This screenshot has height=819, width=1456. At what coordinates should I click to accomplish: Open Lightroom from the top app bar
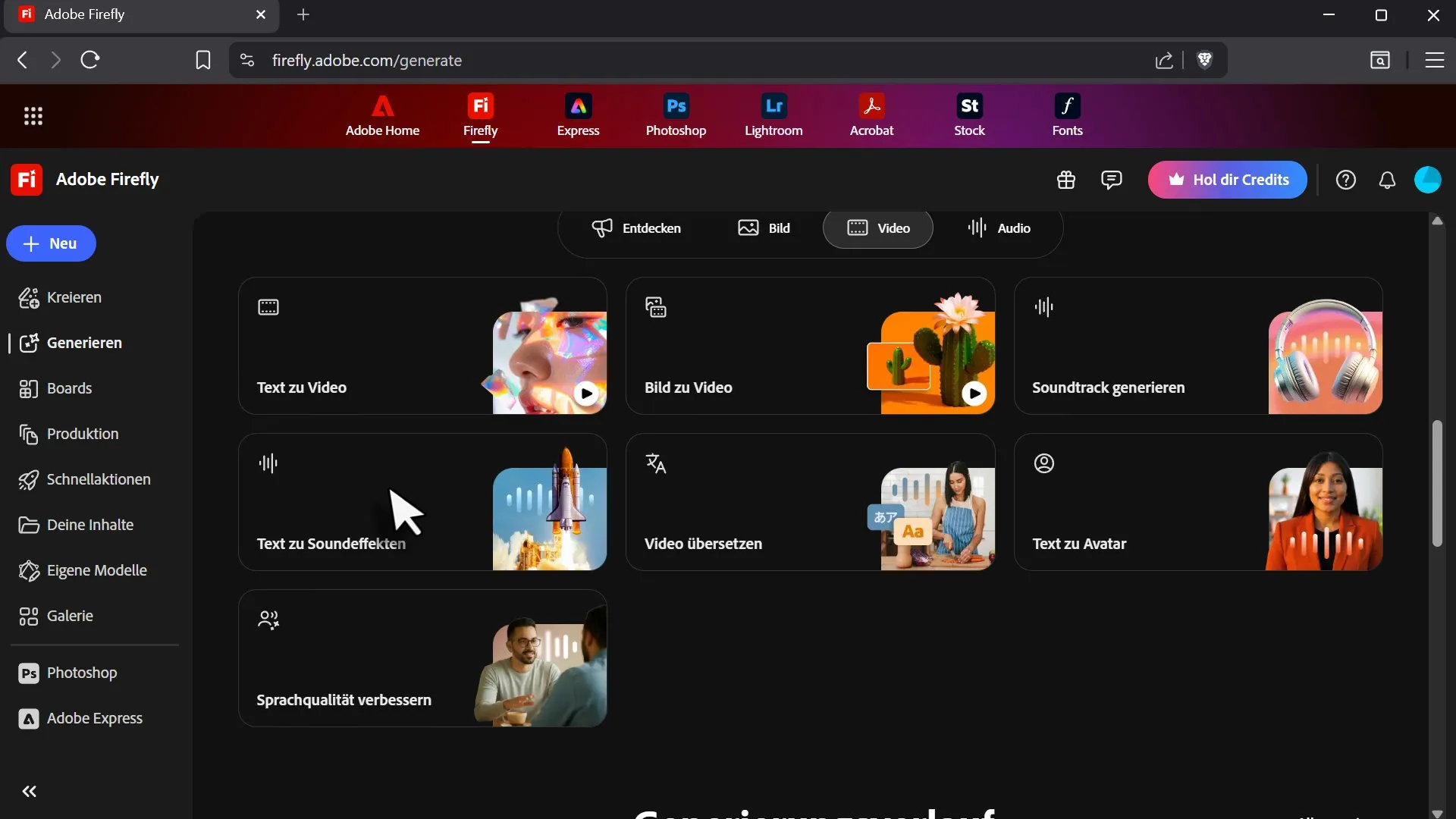[x=773, y=115]
